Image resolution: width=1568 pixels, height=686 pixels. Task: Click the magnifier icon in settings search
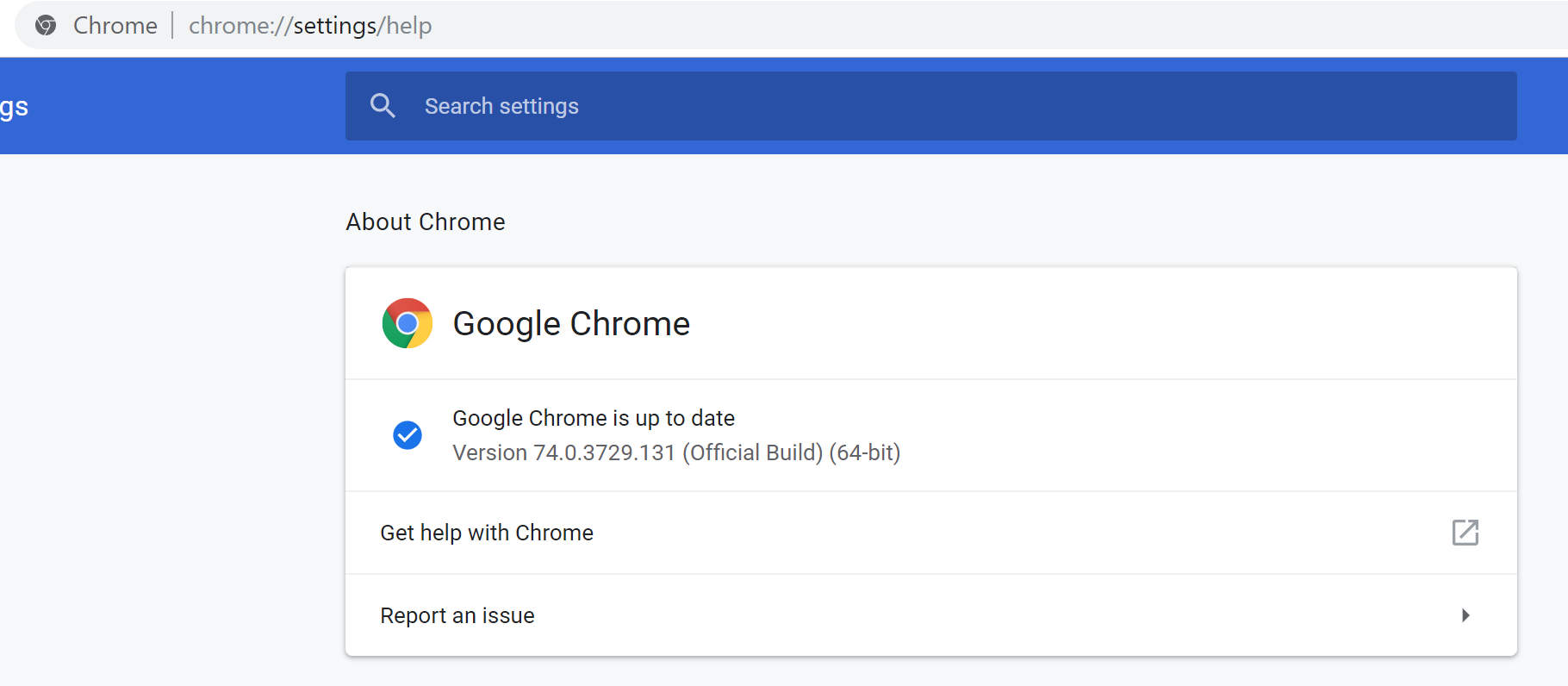pyautogui.click(x=383, y=106)
